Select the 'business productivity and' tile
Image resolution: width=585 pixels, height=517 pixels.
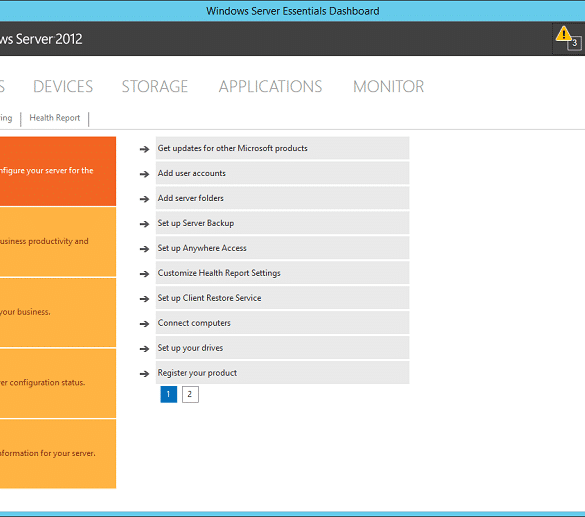click(58, 242)
